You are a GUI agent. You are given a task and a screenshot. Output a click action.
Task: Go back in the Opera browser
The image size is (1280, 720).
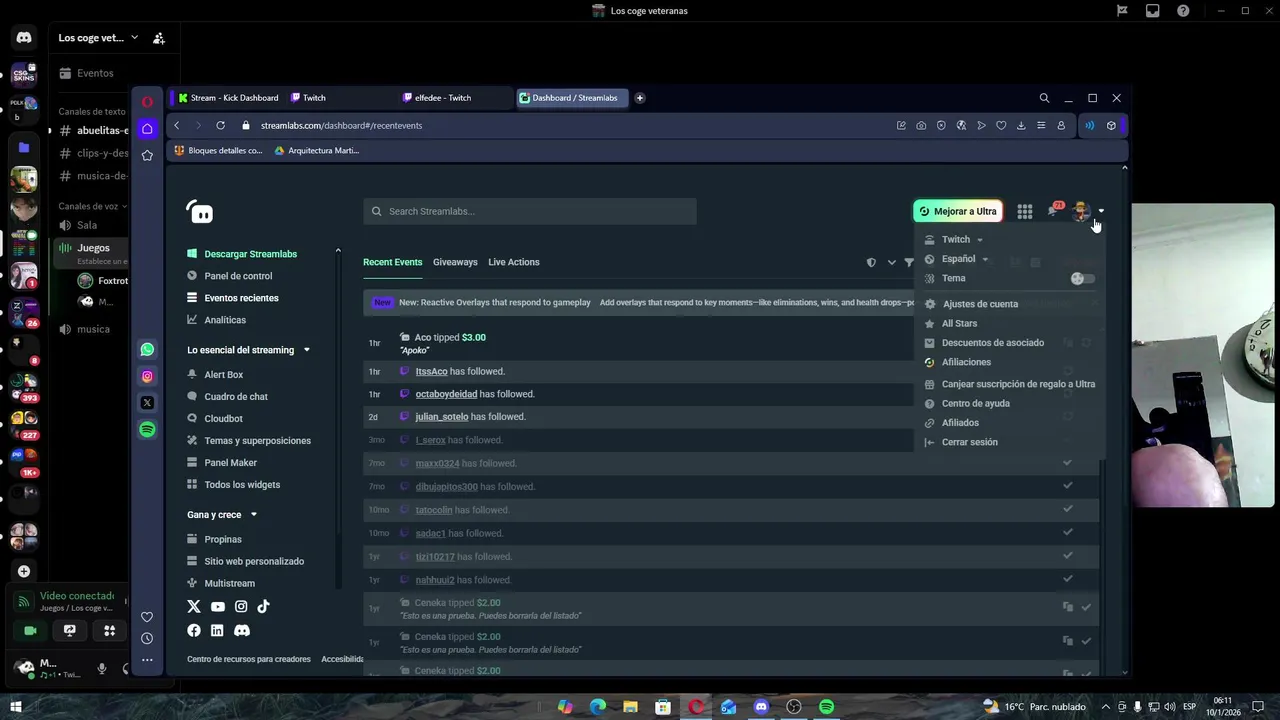[177, 125]
